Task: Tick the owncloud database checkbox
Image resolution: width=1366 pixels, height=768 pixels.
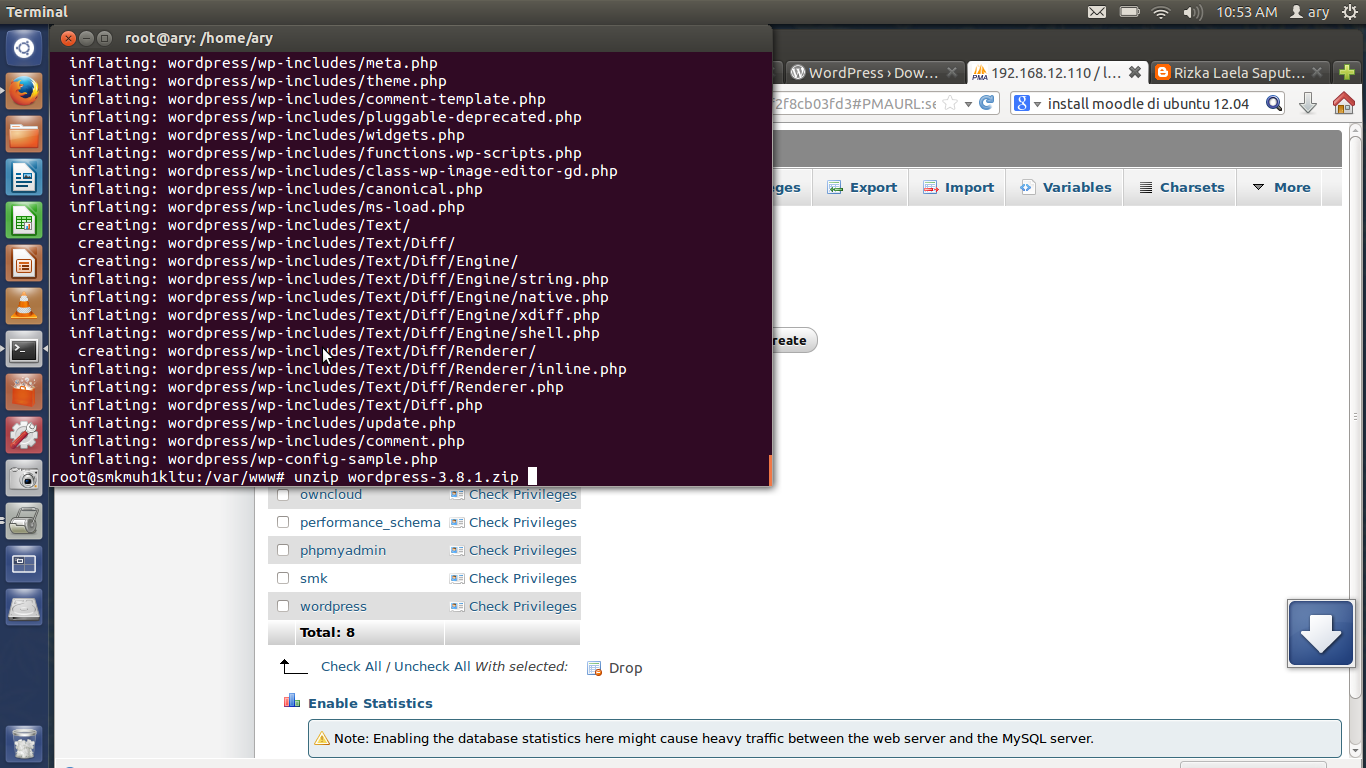Action: click(283, 494)
